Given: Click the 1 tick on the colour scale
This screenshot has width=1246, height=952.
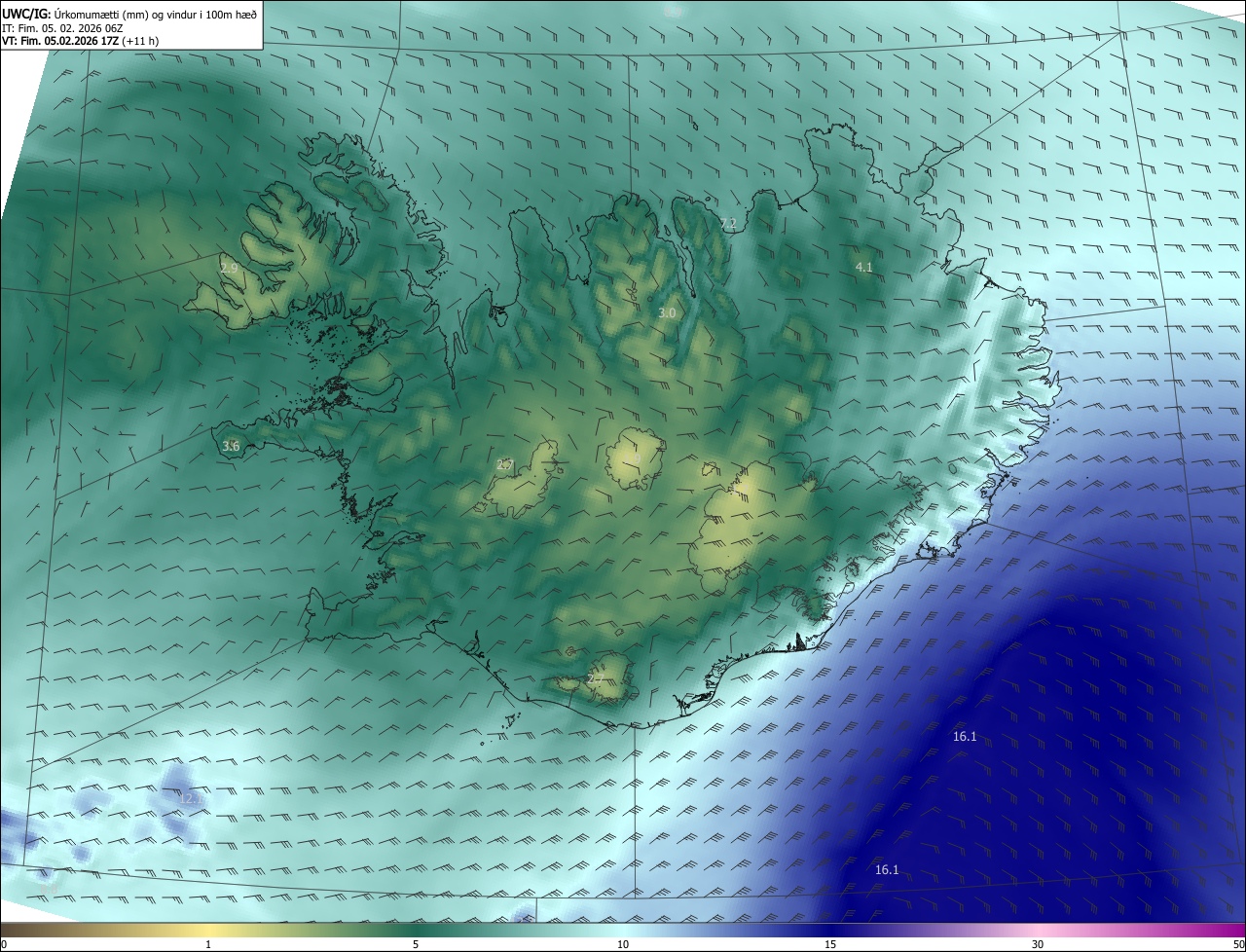Looking at the screenshot, I should click(x=208, y=944).
